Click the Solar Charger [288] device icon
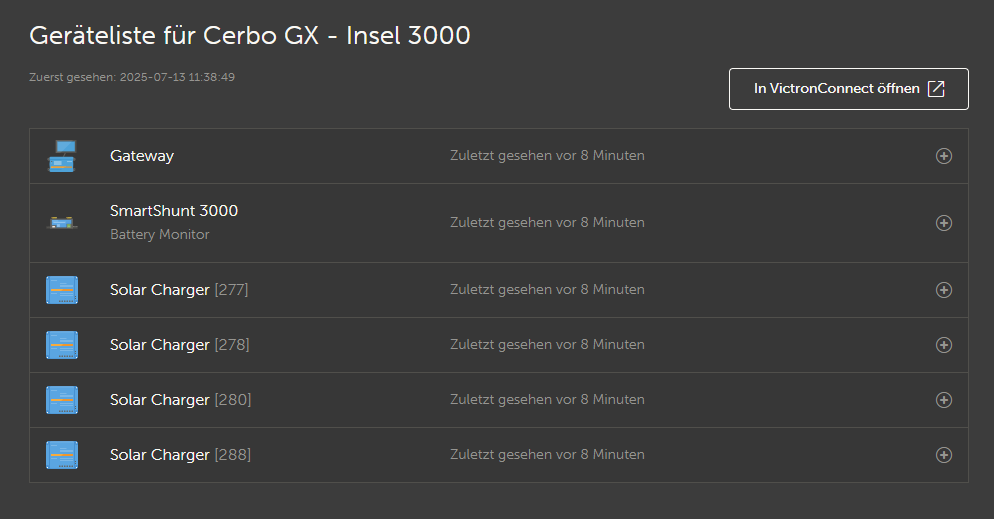Viewport: 994px width, 519px height. (62, 455)
